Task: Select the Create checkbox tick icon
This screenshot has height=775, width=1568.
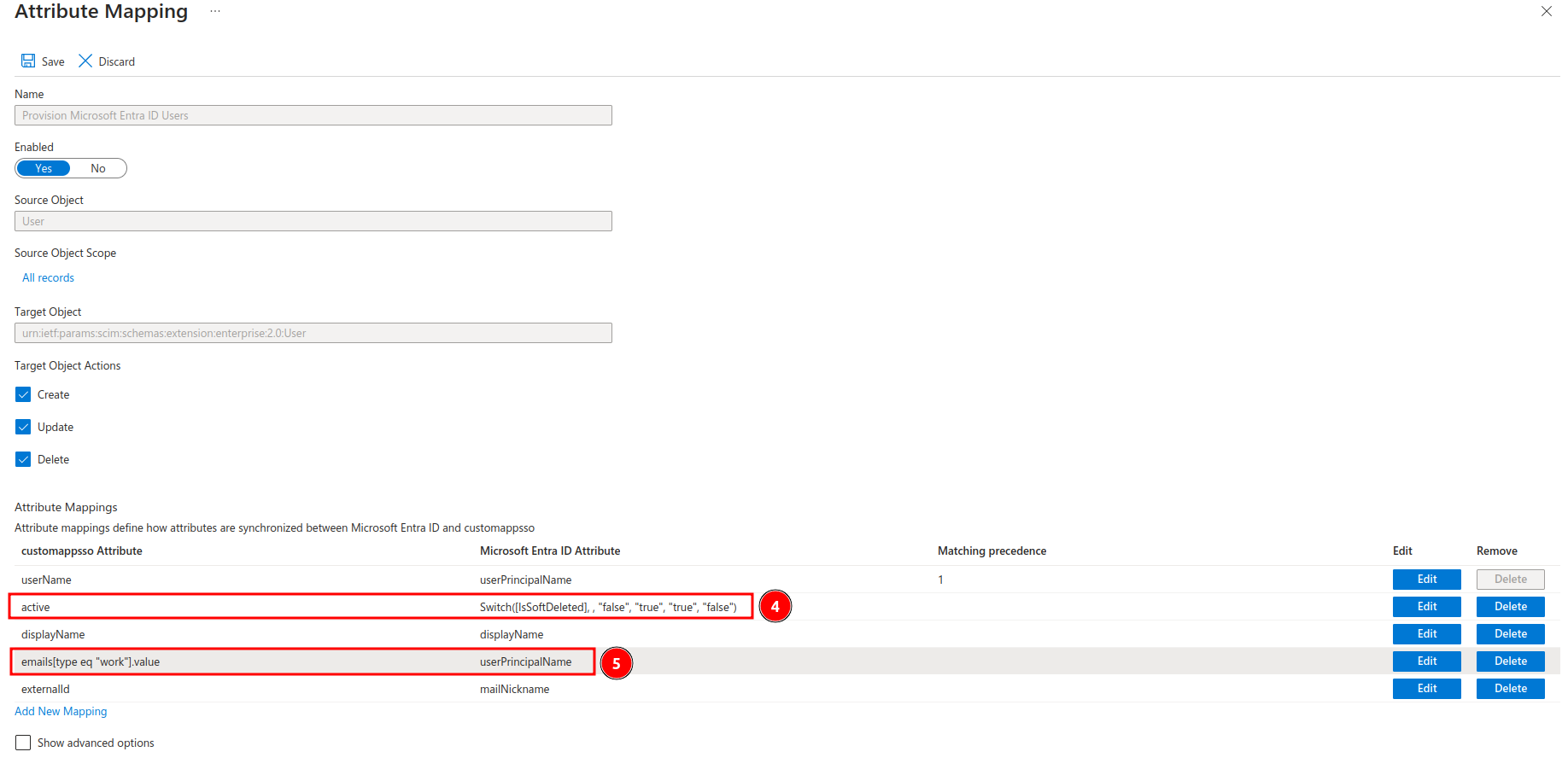Action: coord(23,394)
